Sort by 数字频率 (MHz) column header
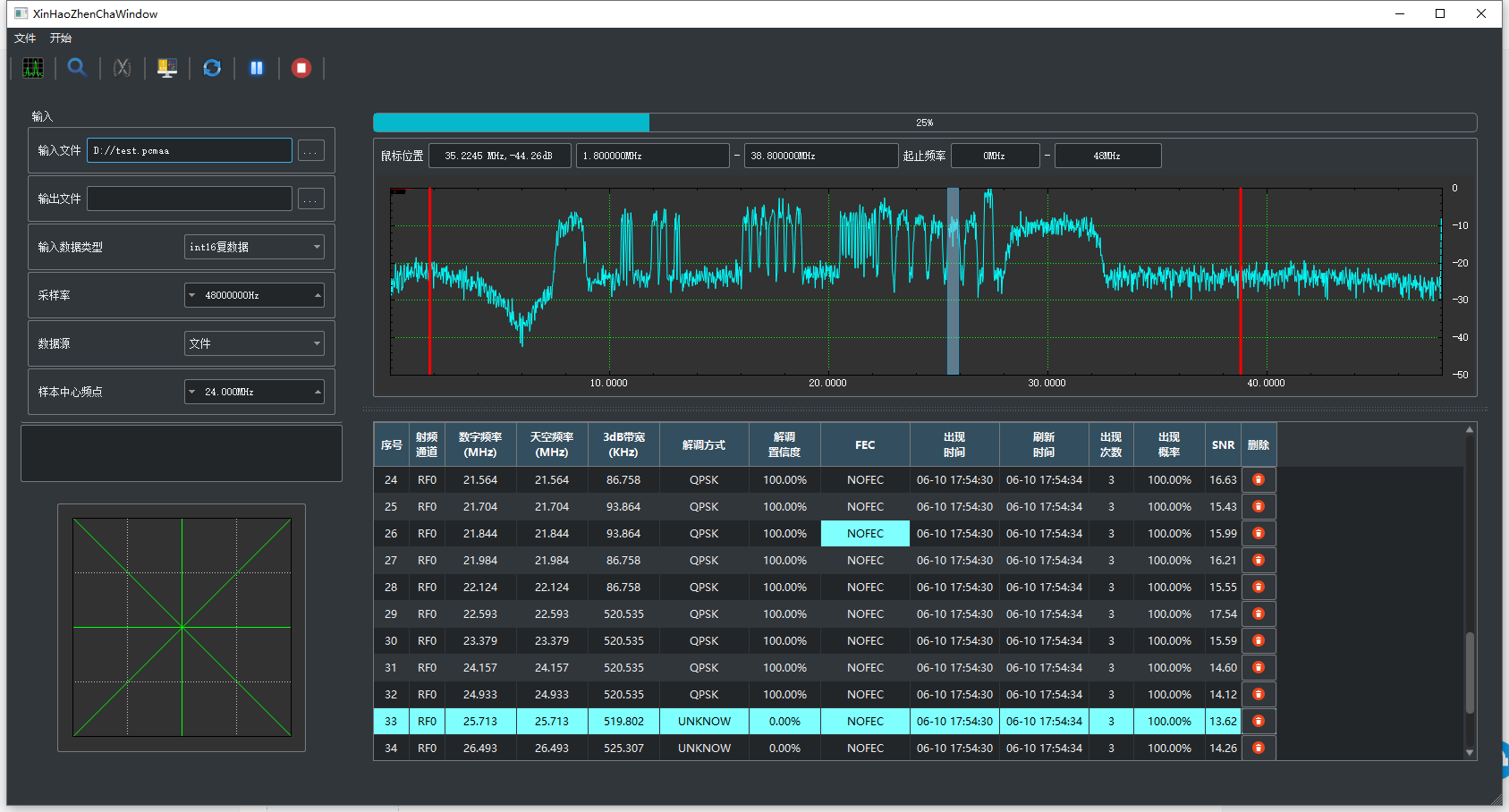Screen dimensions: 1509x812 [x=480, y=444]
